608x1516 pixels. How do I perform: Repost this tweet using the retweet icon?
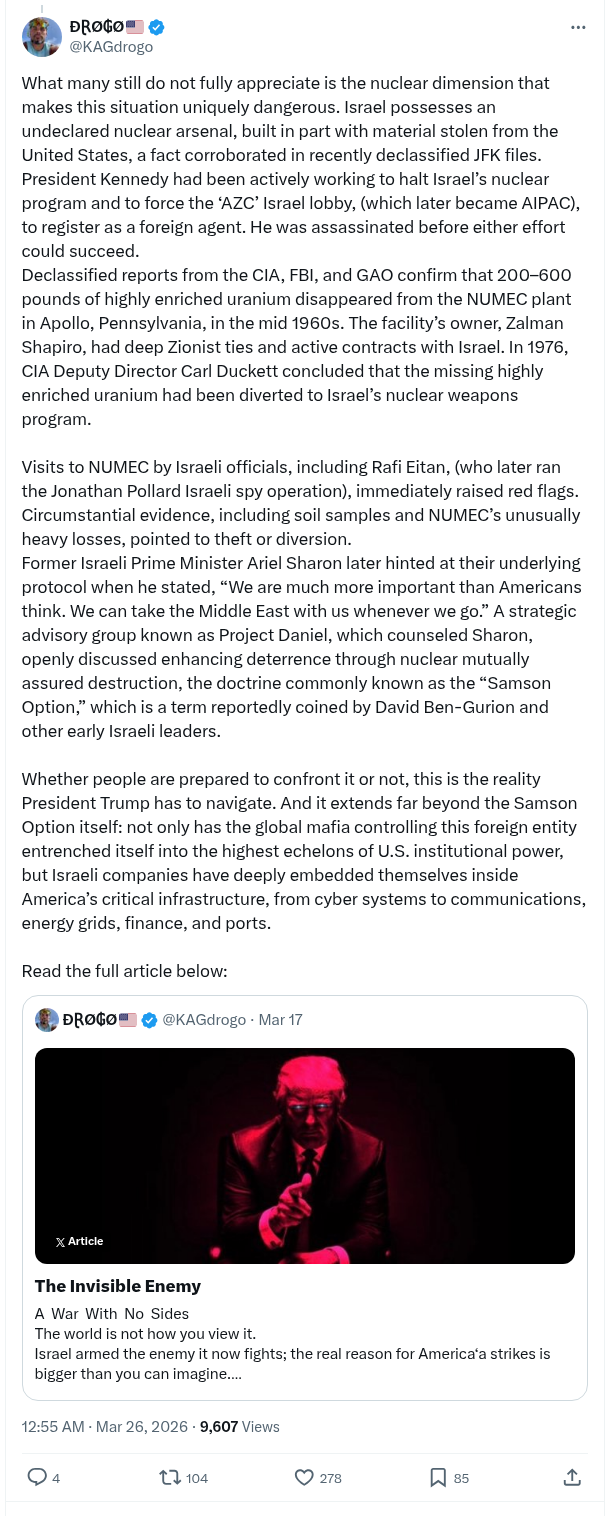171,1477
